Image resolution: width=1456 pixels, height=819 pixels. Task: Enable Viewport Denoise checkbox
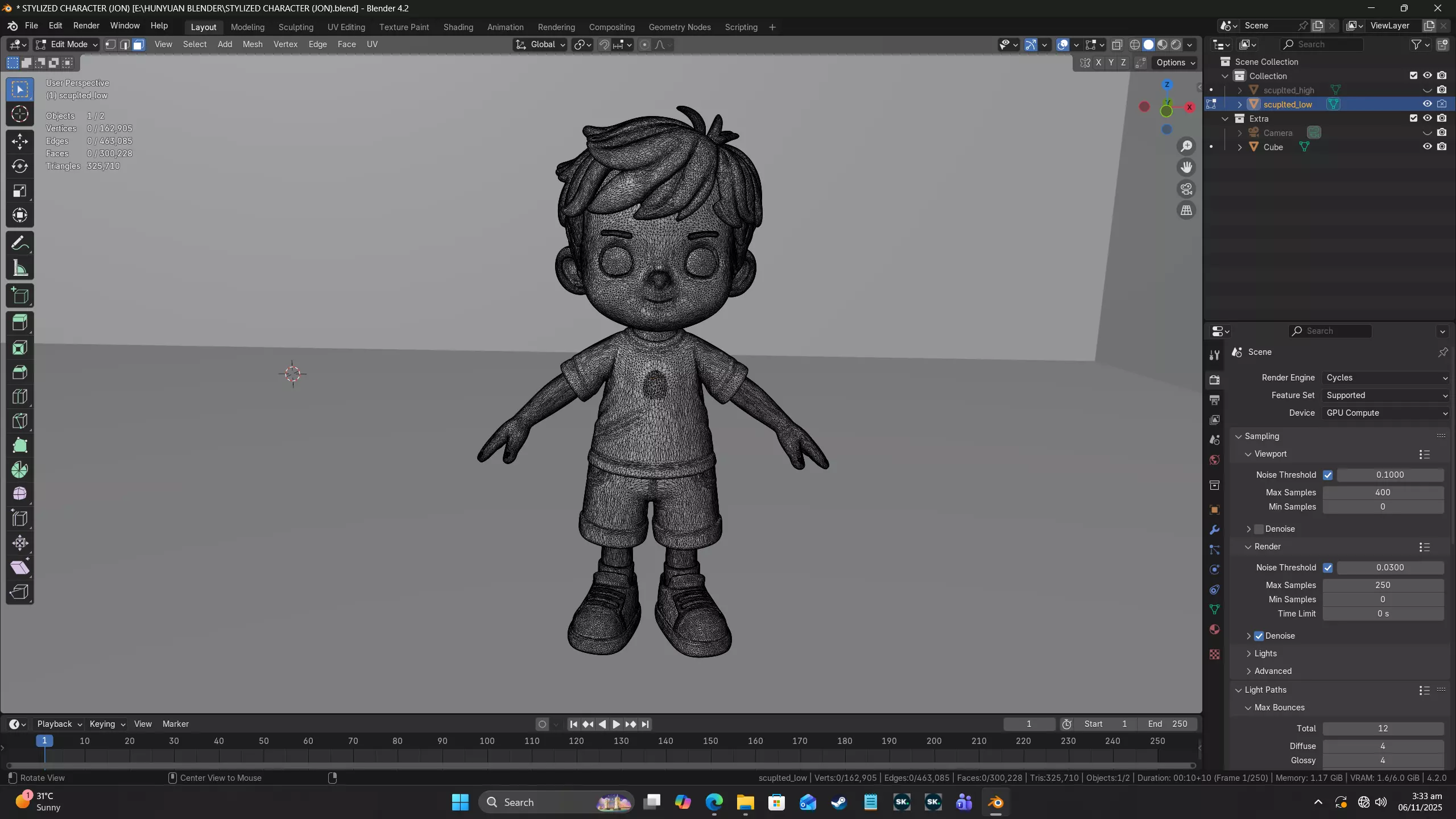point(1259,529)
